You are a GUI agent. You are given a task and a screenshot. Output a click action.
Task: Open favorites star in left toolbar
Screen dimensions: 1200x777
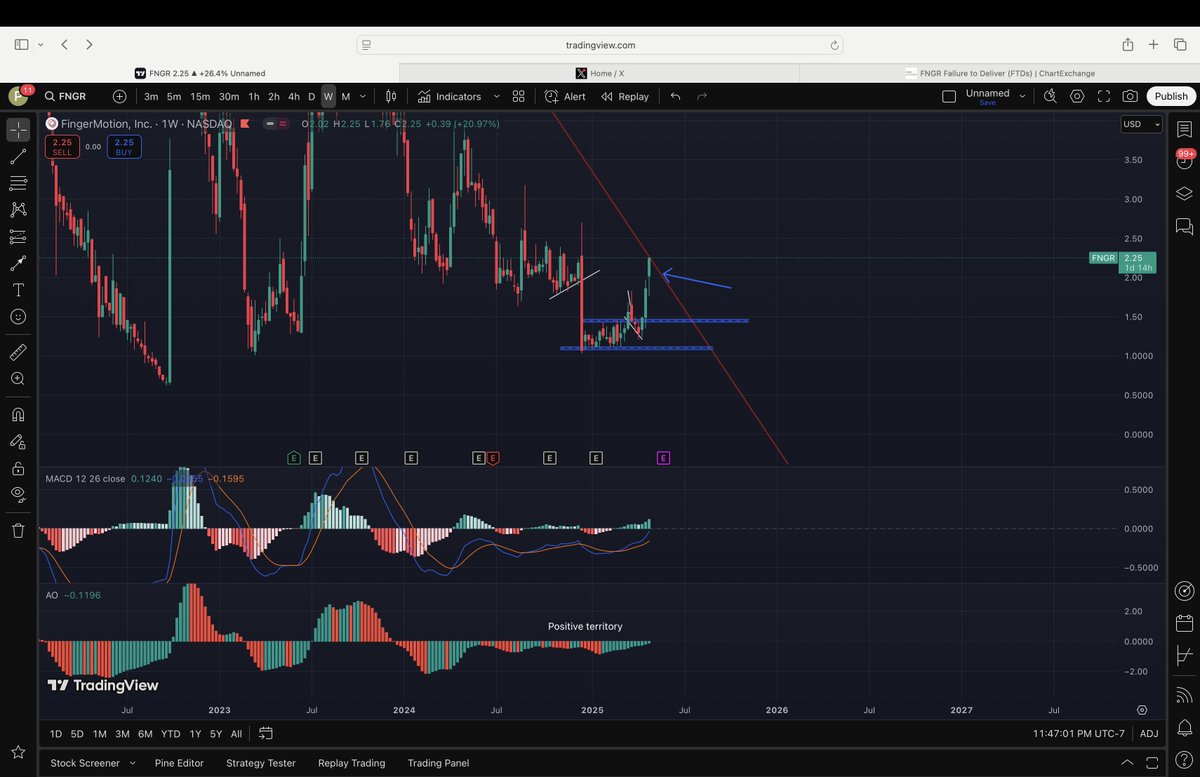(18, 751)
